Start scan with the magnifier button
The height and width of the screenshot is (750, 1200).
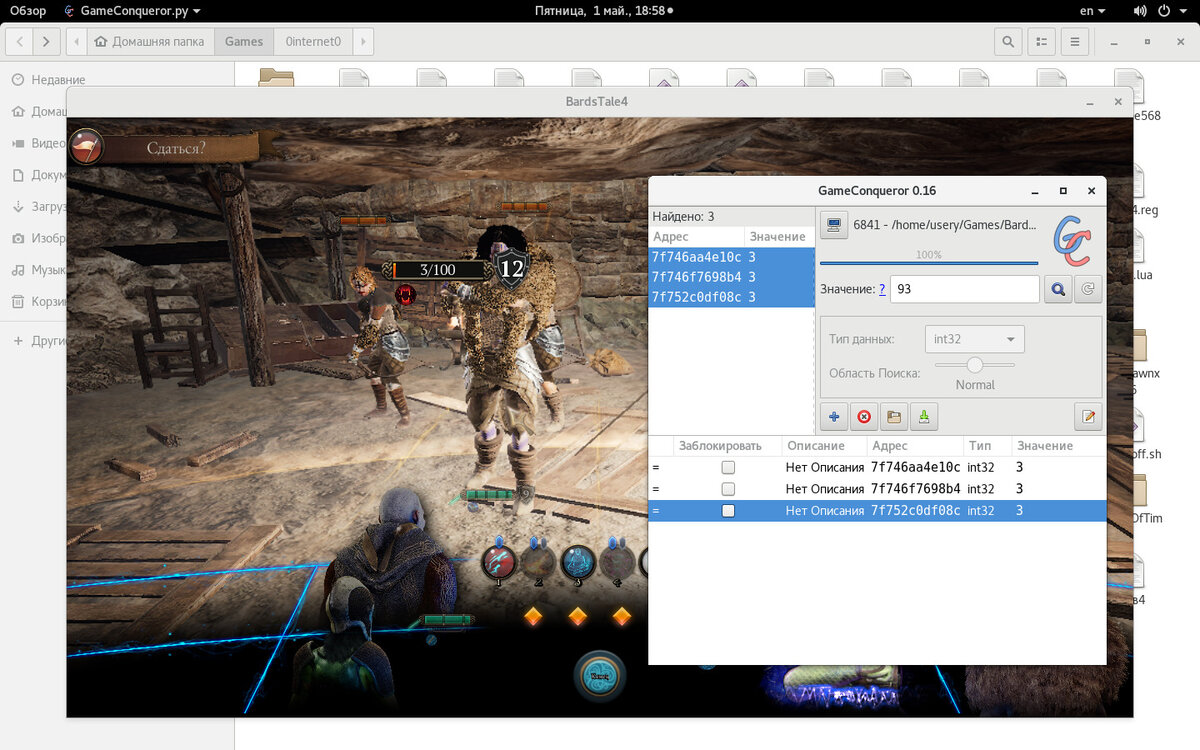pyautogui.click(x=1057, y=289)
